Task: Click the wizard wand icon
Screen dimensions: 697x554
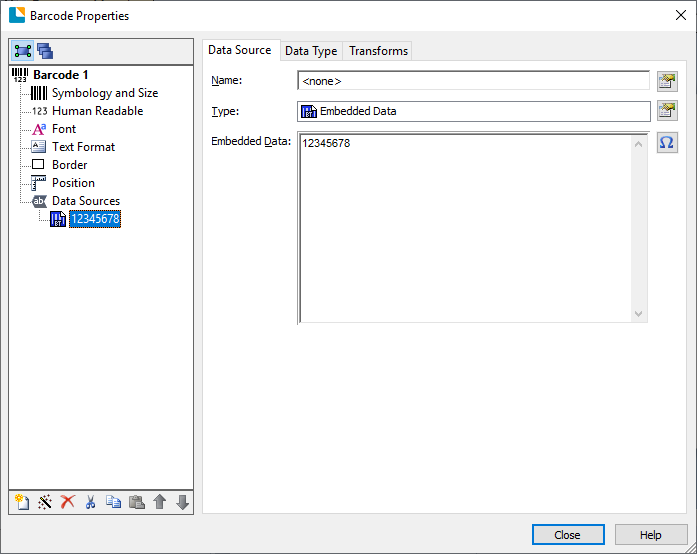Action: (45, 502)
